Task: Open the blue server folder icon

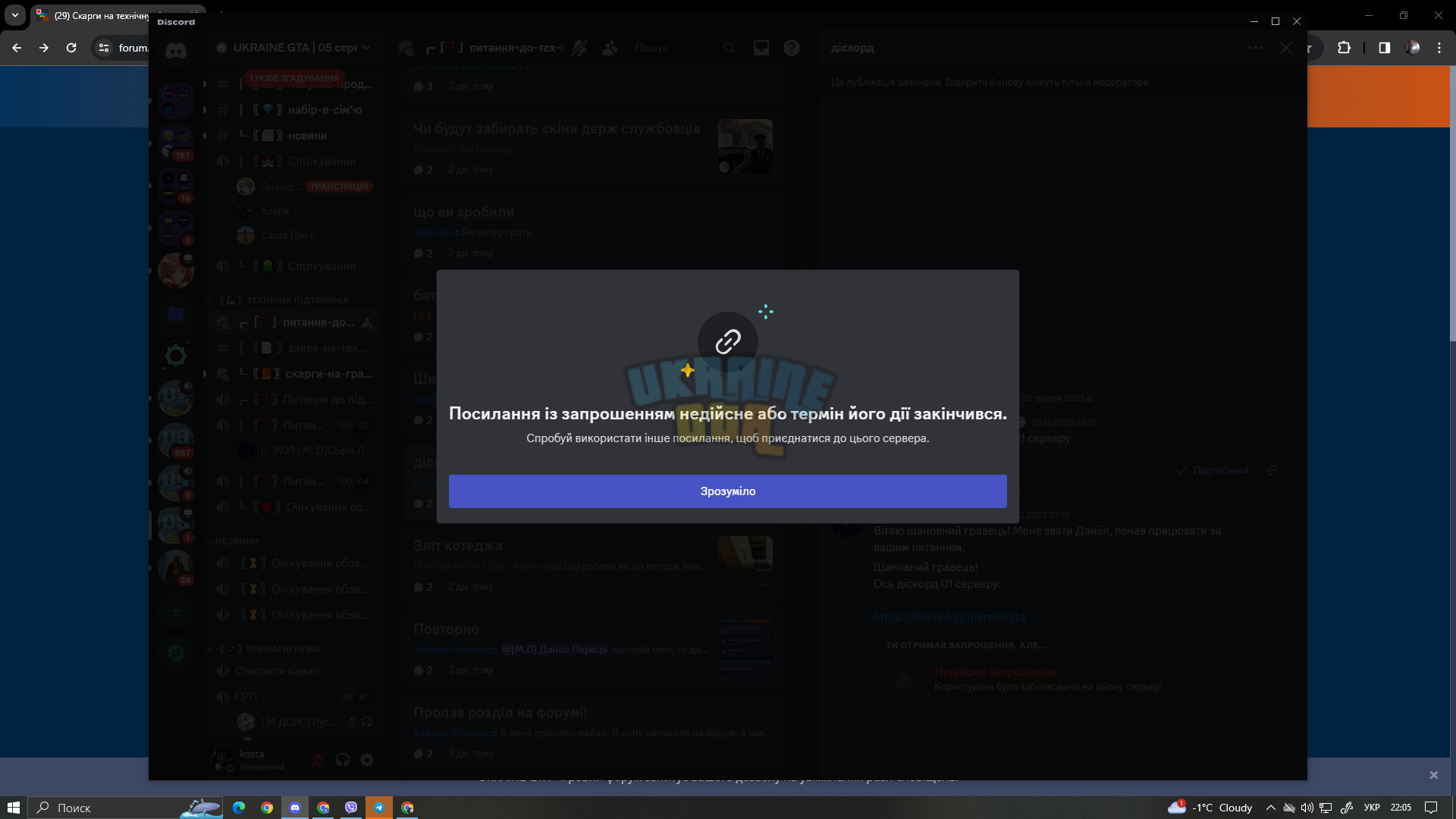Action: pos(176,313)
